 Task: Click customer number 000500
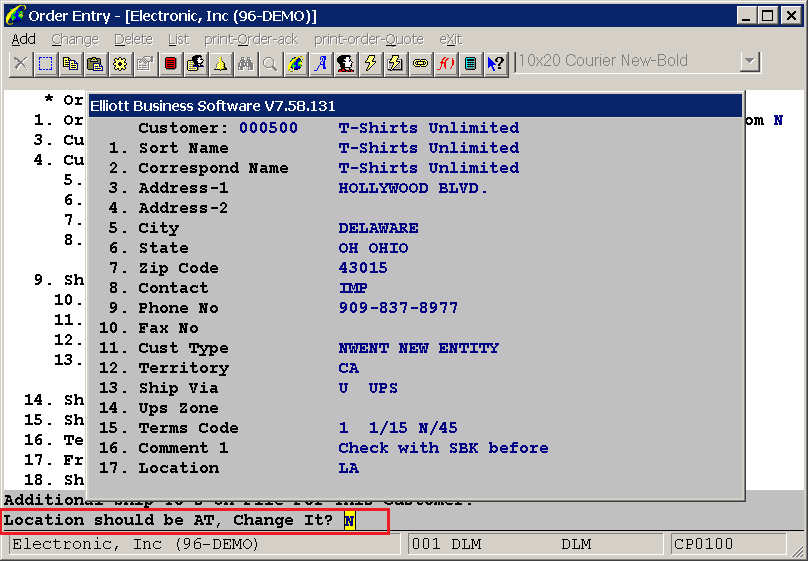(268, 128)
